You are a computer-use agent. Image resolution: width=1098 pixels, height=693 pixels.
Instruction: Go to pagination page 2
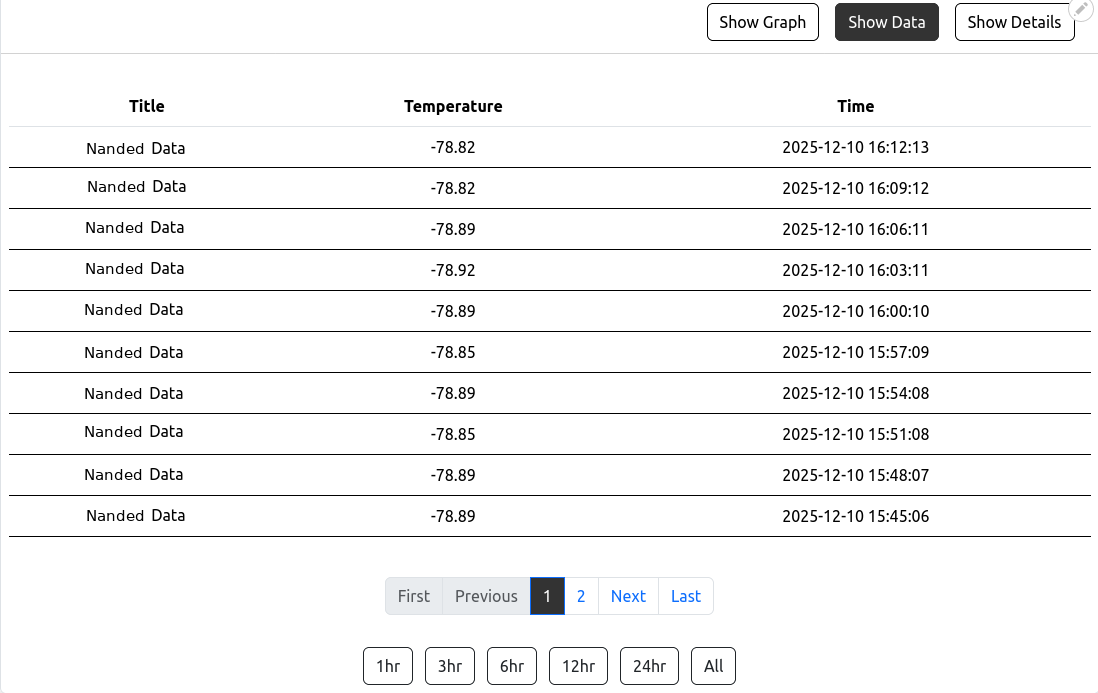[581, 596]
